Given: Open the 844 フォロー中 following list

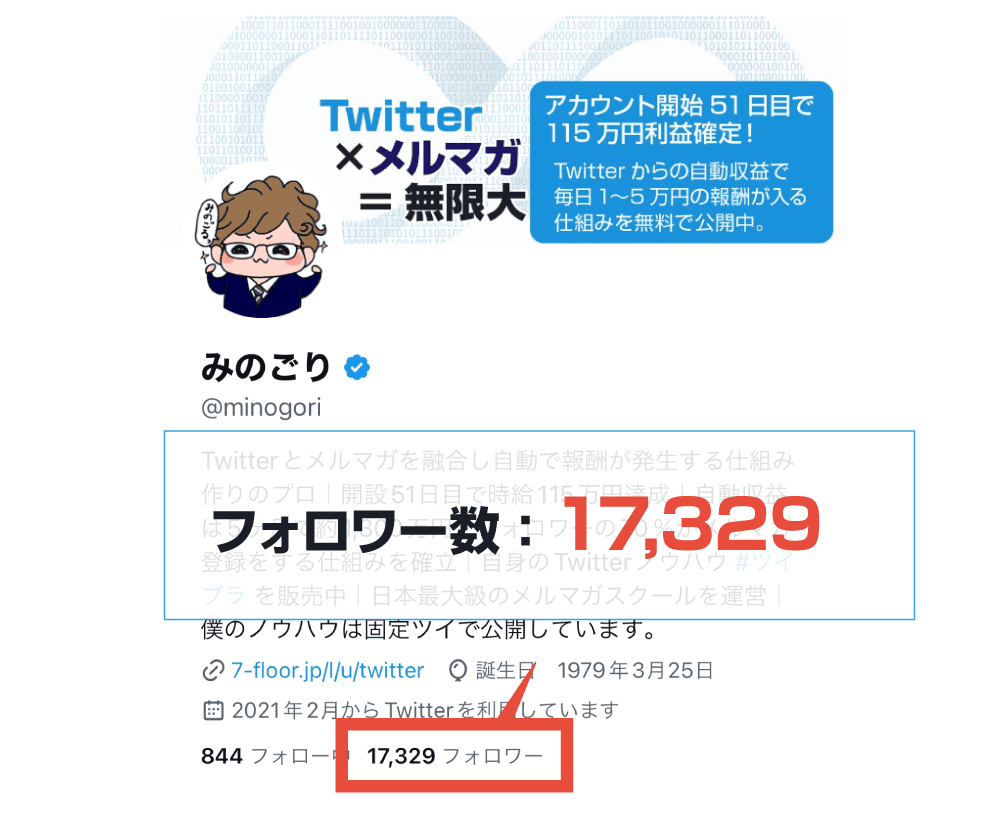Looking at the screenshot, I should click(272, 756).
